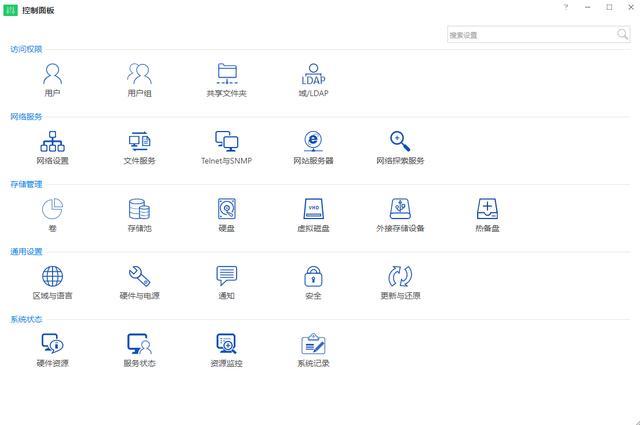The width and height of the screenshot is (640, 425).
Task: Open the 用户 (Users) icon
Action: [x=53, y=75]
